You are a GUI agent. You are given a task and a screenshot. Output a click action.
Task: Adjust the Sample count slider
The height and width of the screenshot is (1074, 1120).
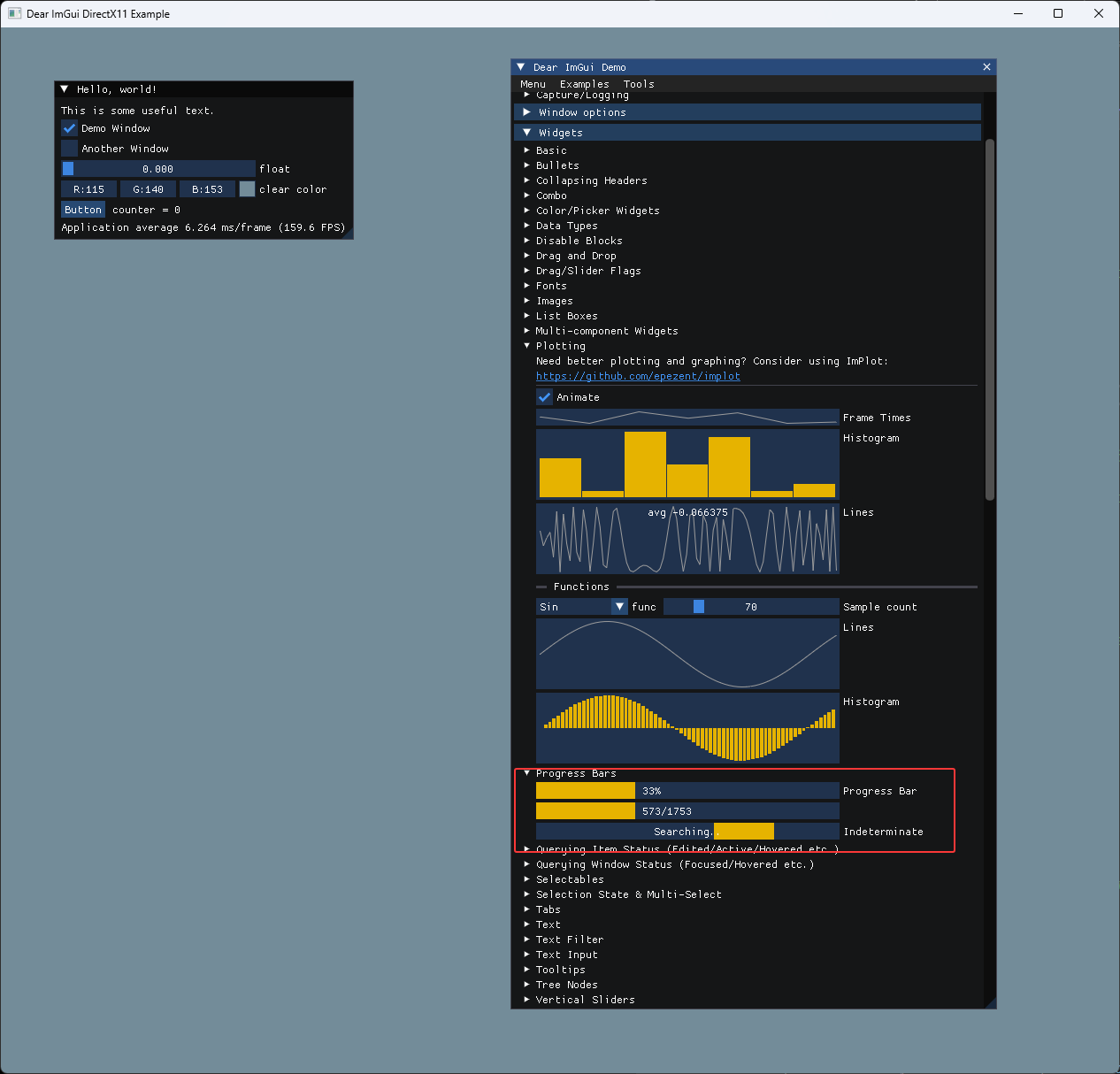(750, 606)
